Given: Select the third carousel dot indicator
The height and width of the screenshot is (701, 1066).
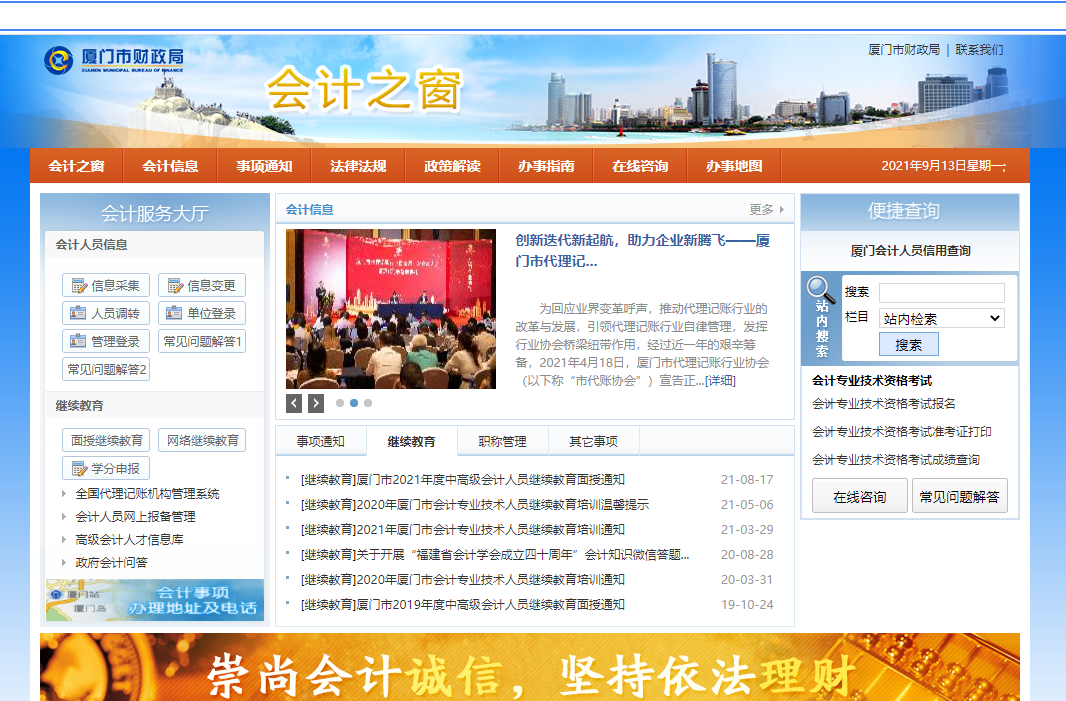Looking at the screenshot, I should pos(368,403).
